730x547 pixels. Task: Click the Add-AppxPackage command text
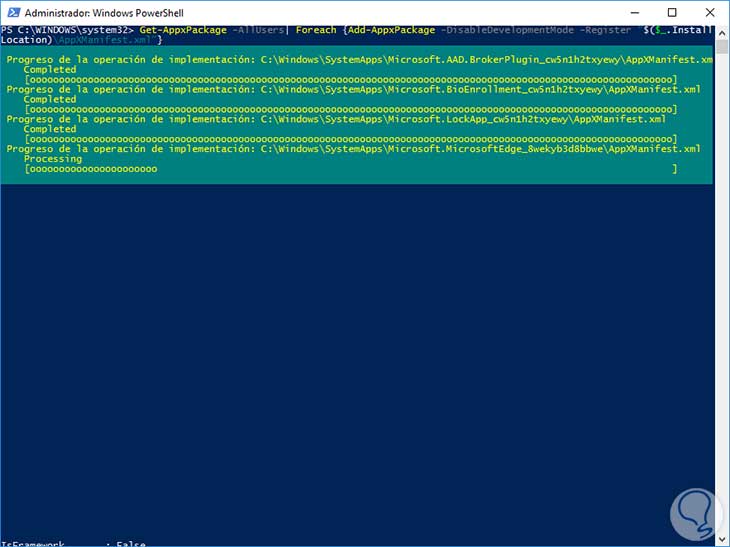pos(391,30)
